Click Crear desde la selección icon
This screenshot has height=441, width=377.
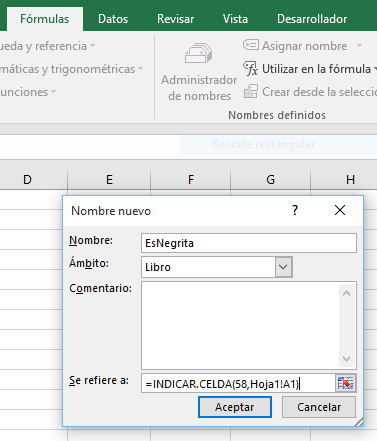click(x=251, y=91)
